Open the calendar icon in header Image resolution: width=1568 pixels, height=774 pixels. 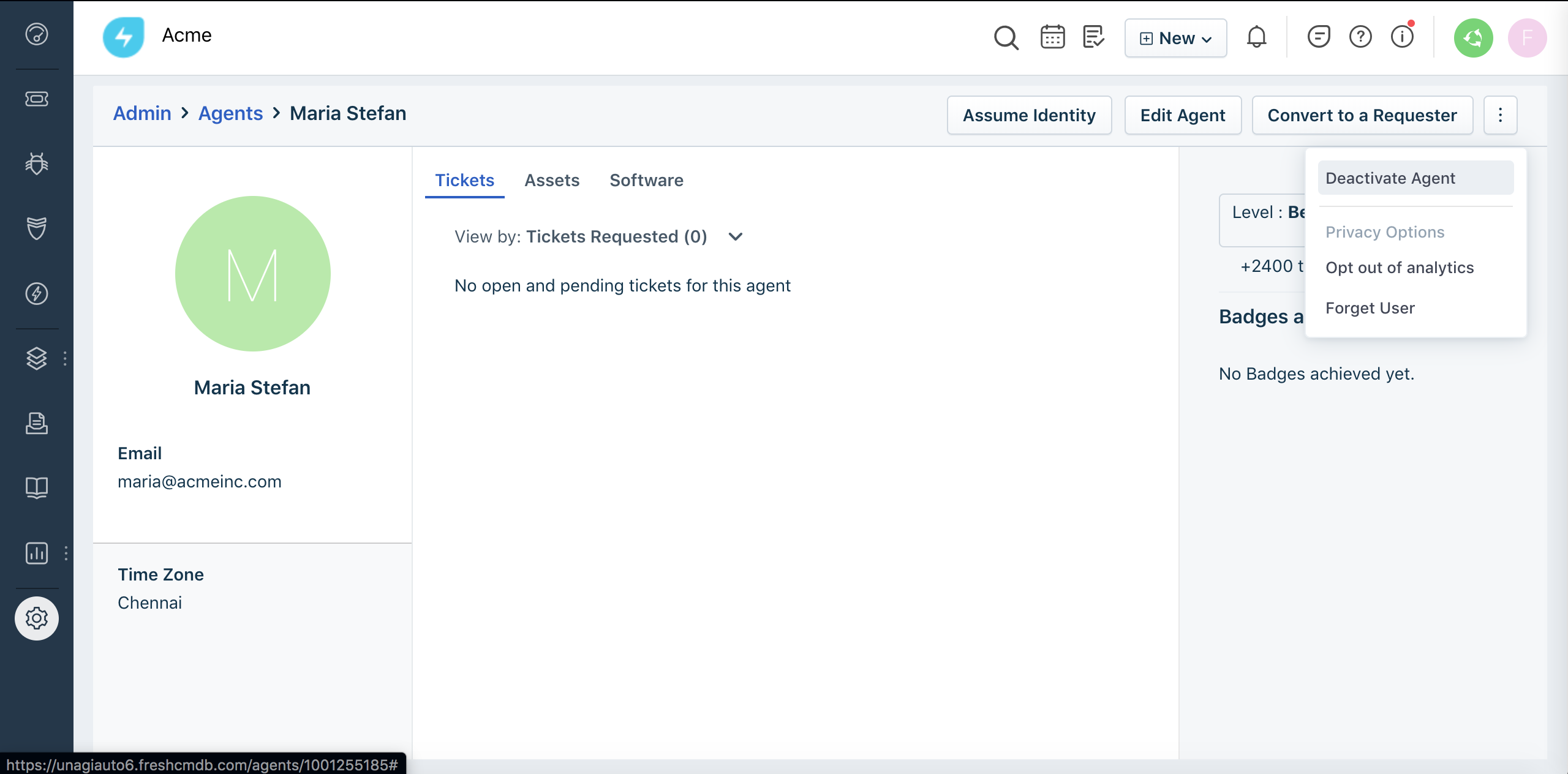pos(1052,37)
